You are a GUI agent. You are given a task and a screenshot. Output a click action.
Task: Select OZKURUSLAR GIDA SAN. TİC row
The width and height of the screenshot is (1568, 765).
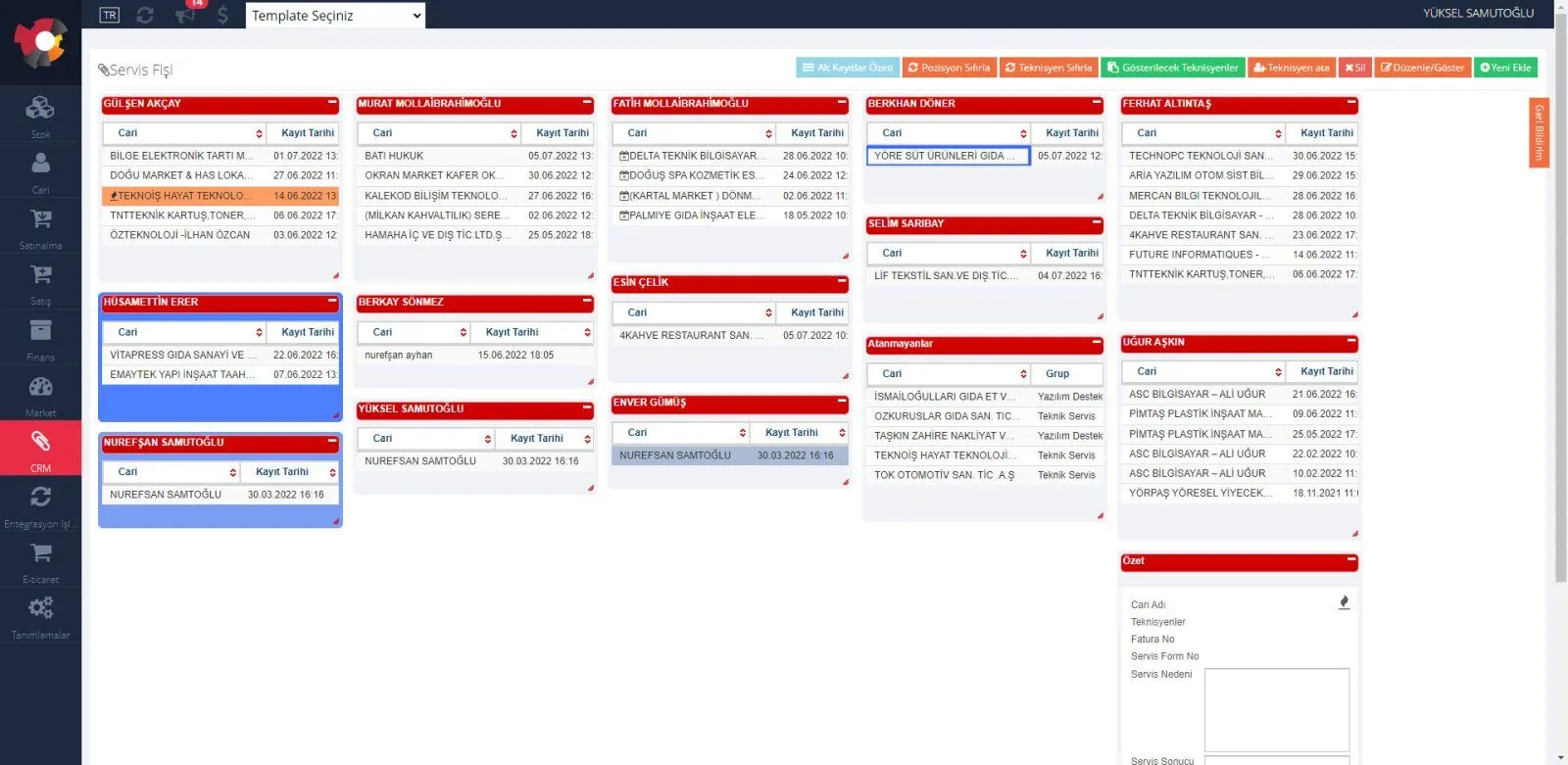(x=985, y=416)
